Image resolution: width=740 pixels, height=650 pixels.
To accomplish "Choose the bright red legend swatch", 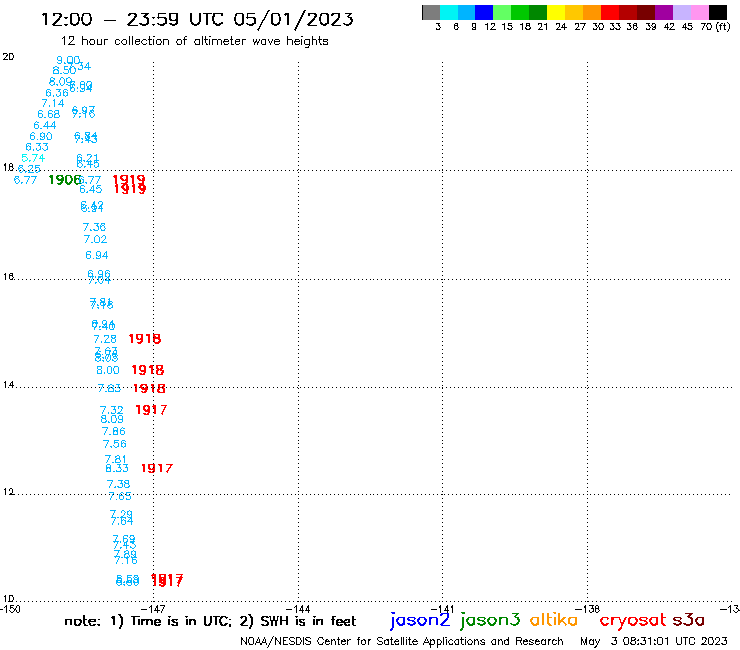I will point(610,12).
